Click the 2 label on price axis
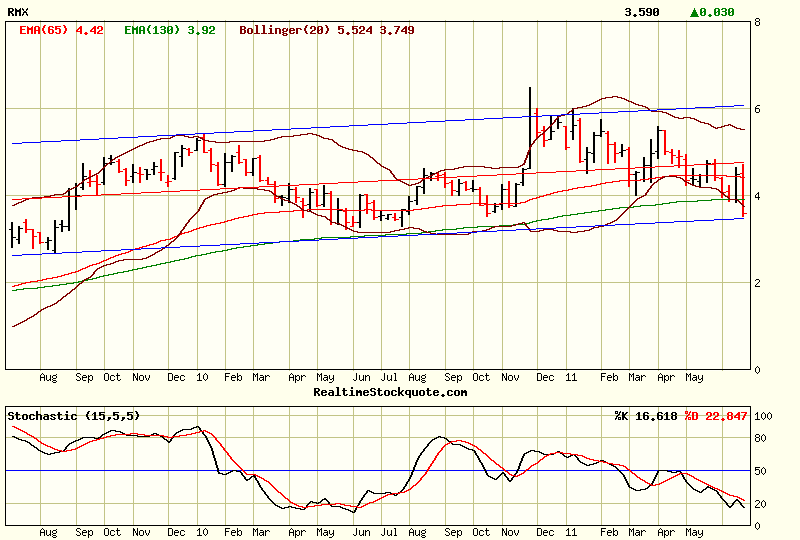 tap(757, 283)
